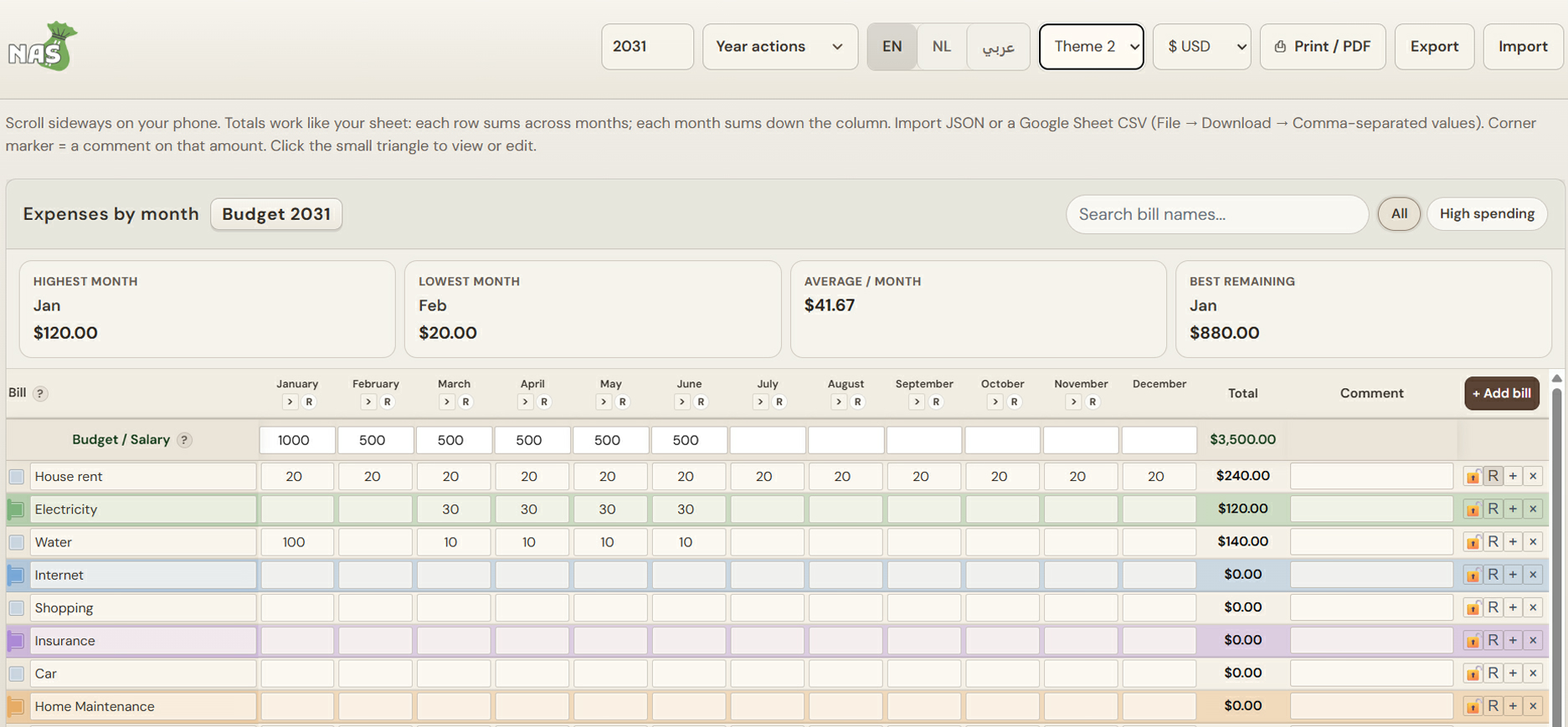1568x727 pixels.
Task: Click the Export button
Action: click(1434, 47)
